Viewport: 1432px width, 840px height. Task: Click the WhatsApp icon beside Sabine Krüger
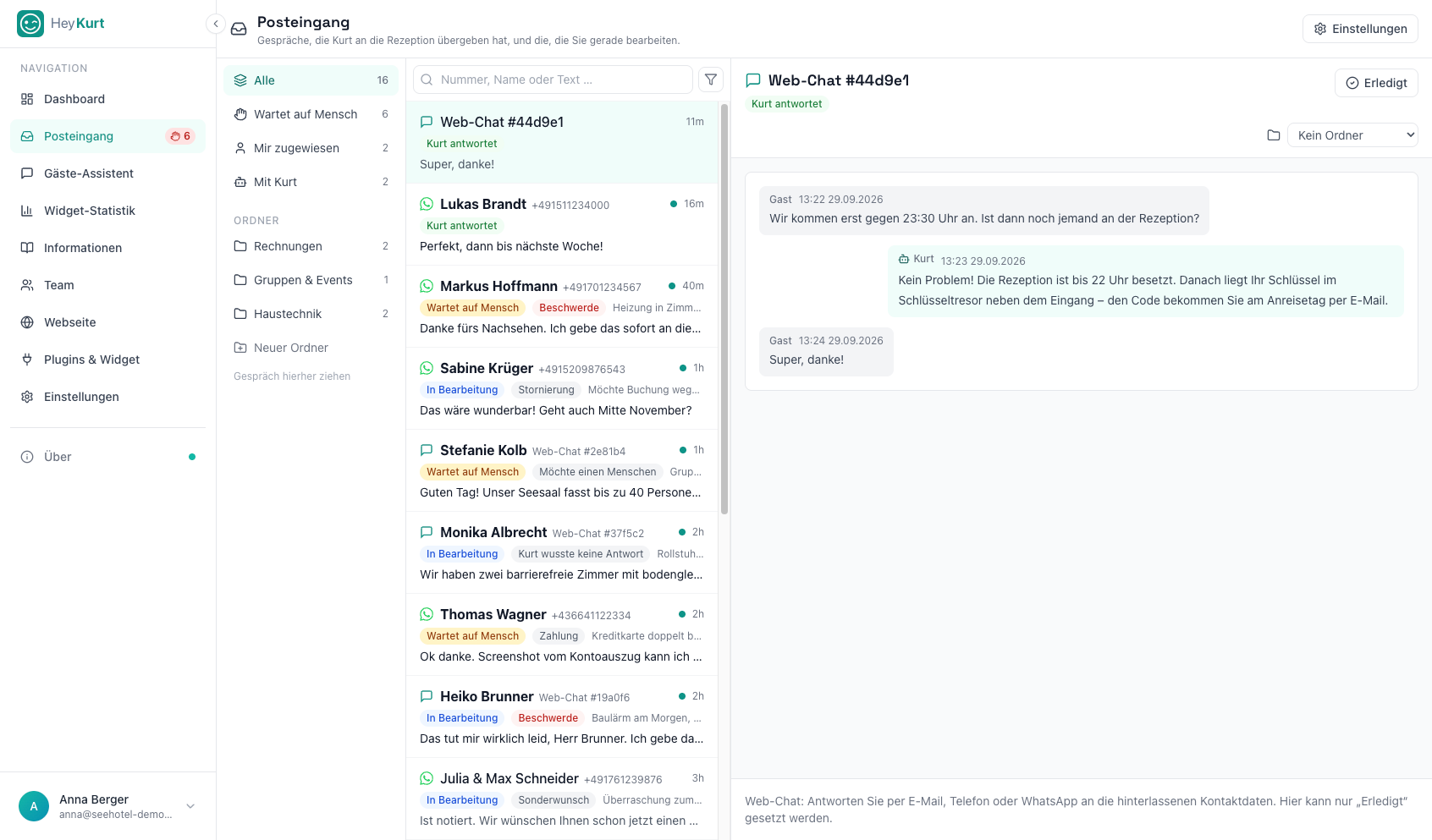click(x=427, y=368)
